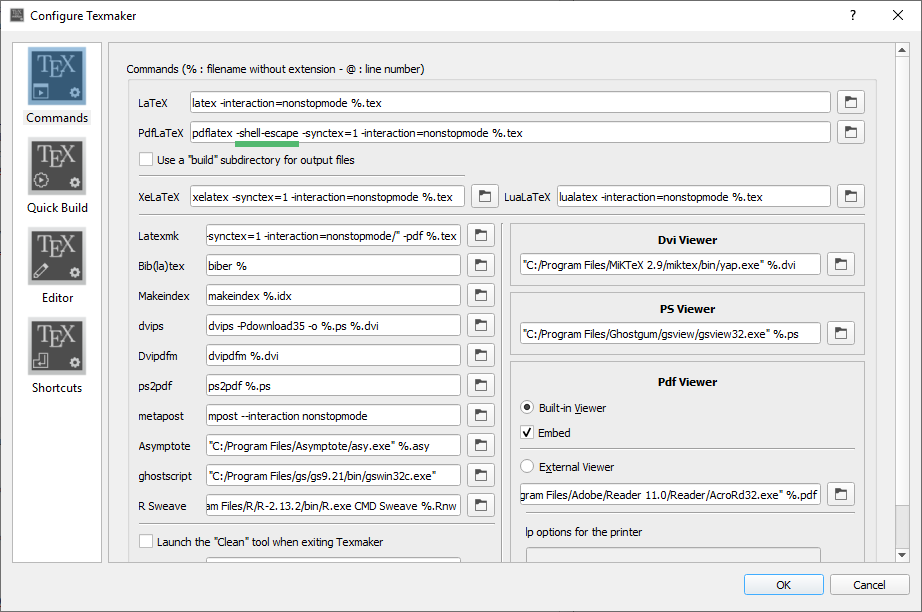Click the browse folder icon for LuaLaTeX
Screen dimensions: 922x612
pyautogui.click(x=850, y=195)
